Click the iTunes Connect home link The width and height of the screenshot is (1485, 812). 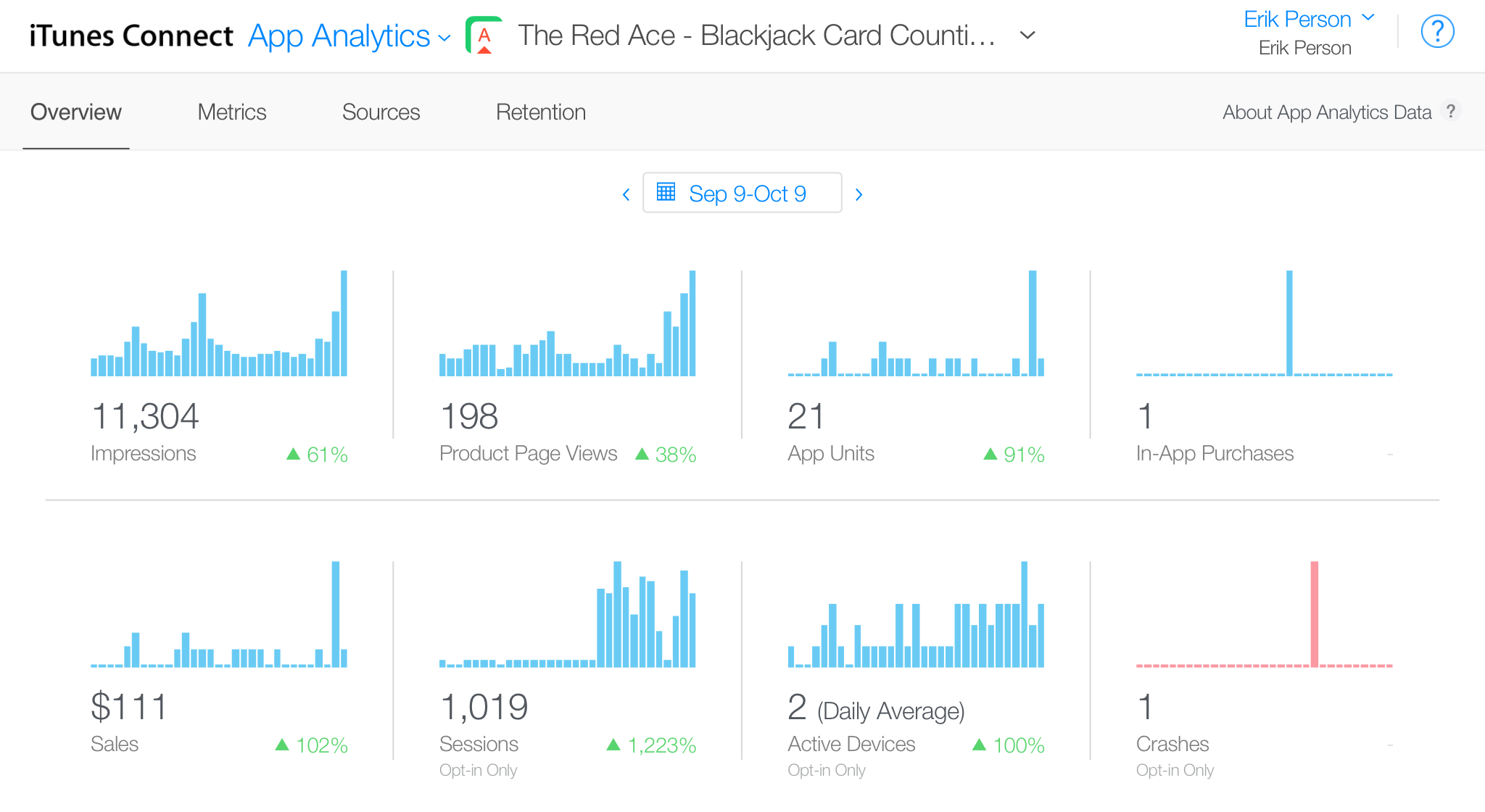(131, 36)
